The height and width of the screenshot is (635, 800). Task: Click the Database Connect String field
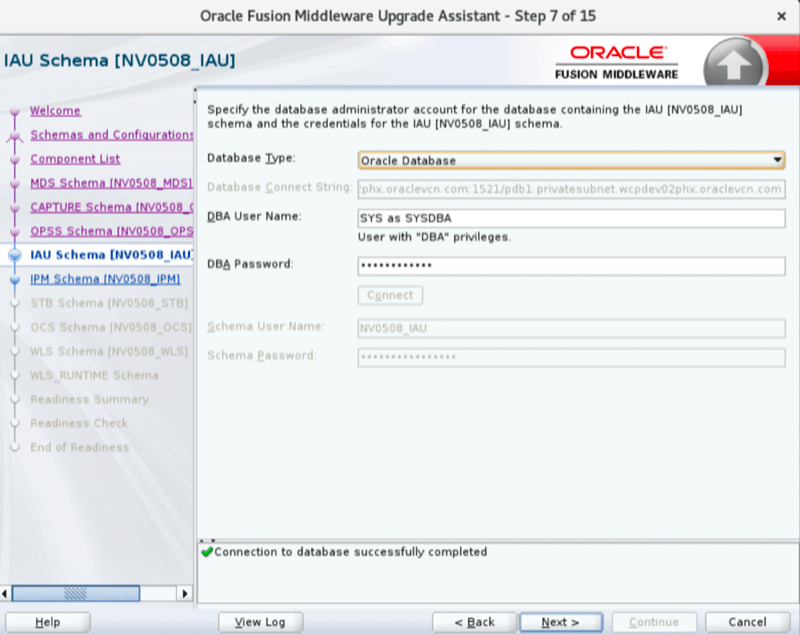coord(571,189)
